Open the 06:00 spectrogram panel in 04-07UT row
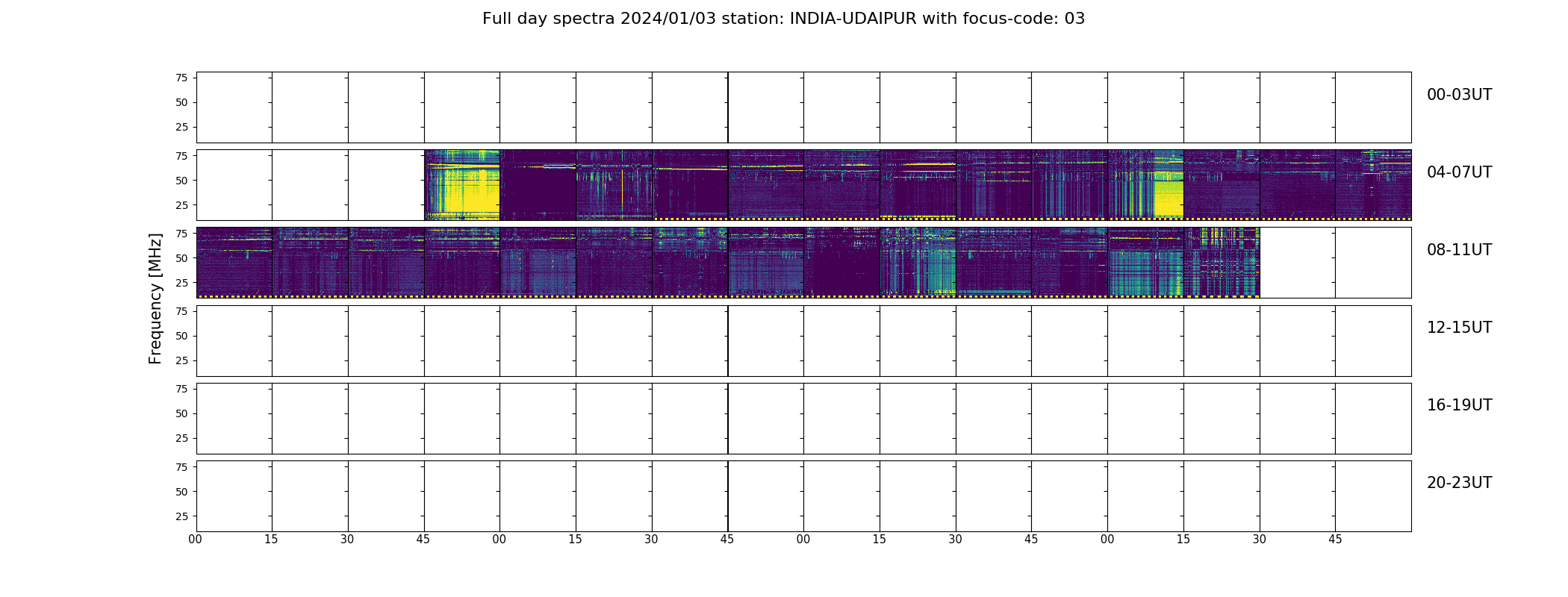1568x597 pixels. (x=841, y=185)
